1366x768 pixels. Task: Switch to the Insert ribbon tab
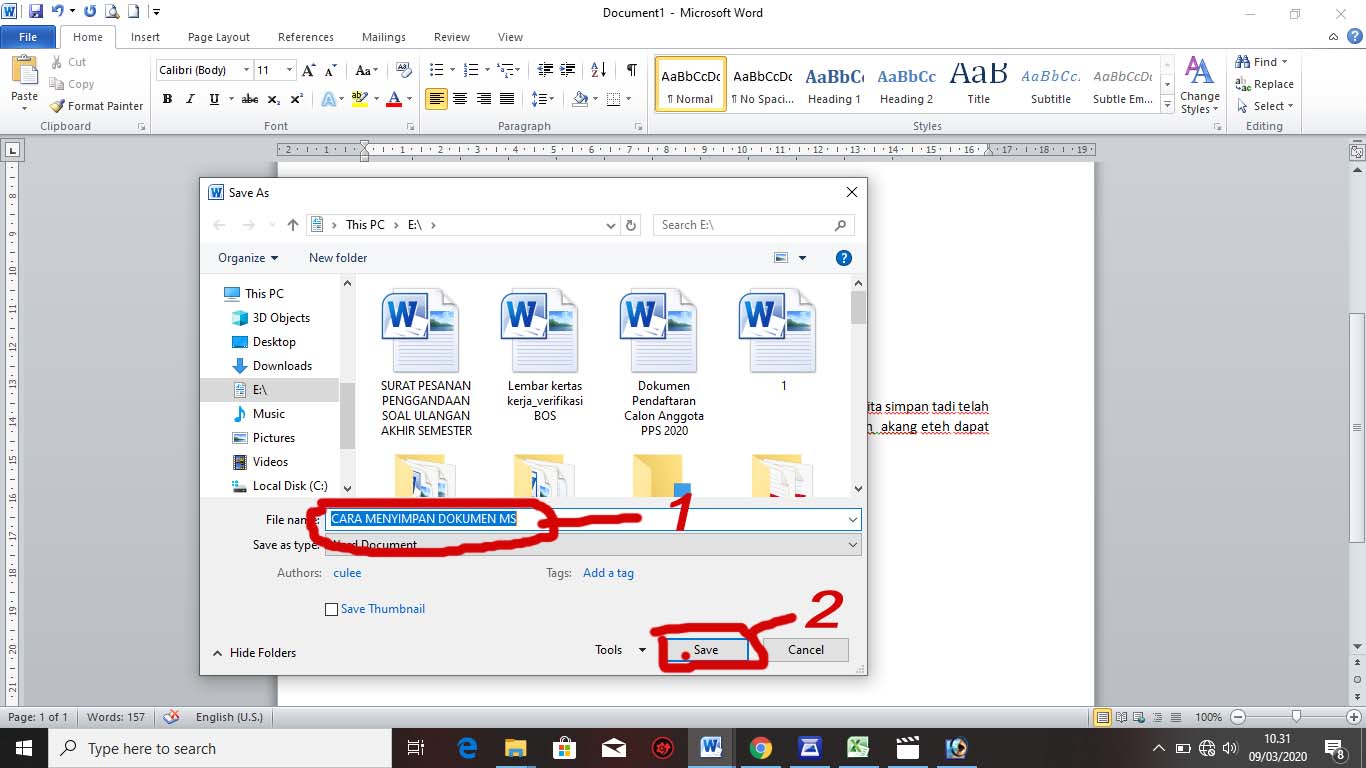pyautogui.click(x=145, y=37)
